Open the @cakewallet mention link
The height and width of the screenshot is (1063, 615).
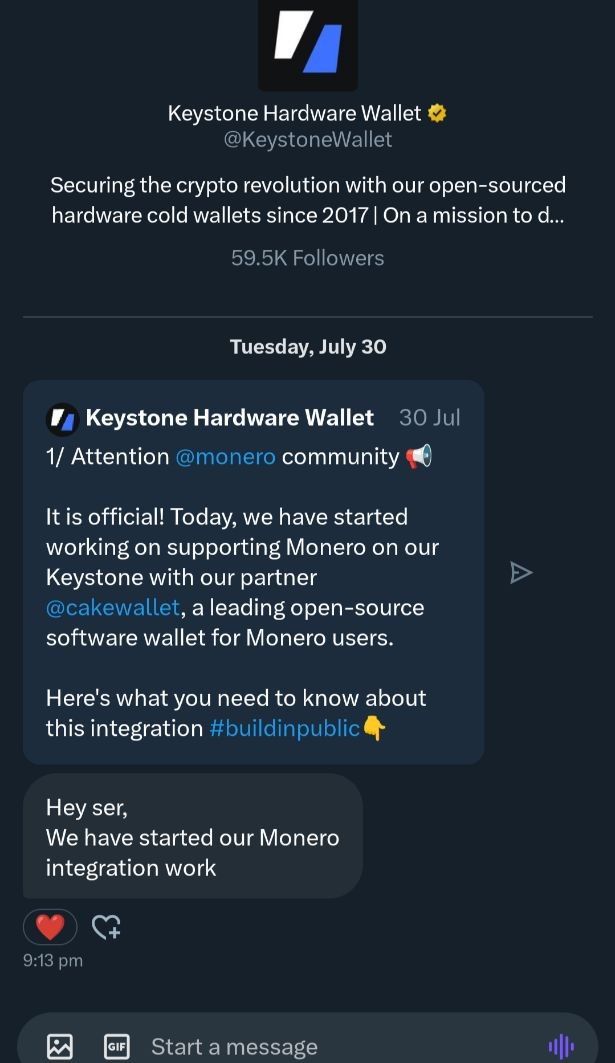(112, 608)
